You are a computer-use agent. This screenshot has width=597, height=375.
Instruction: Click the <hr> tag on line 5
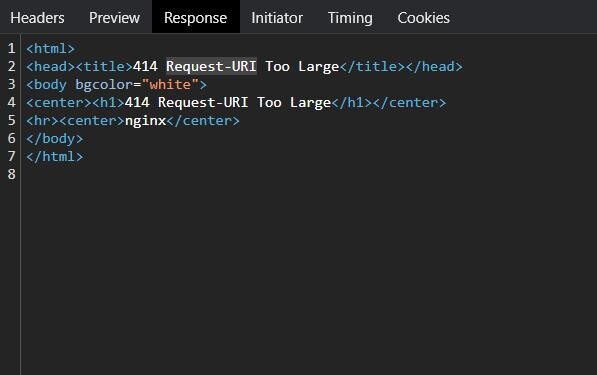[42, 121]
